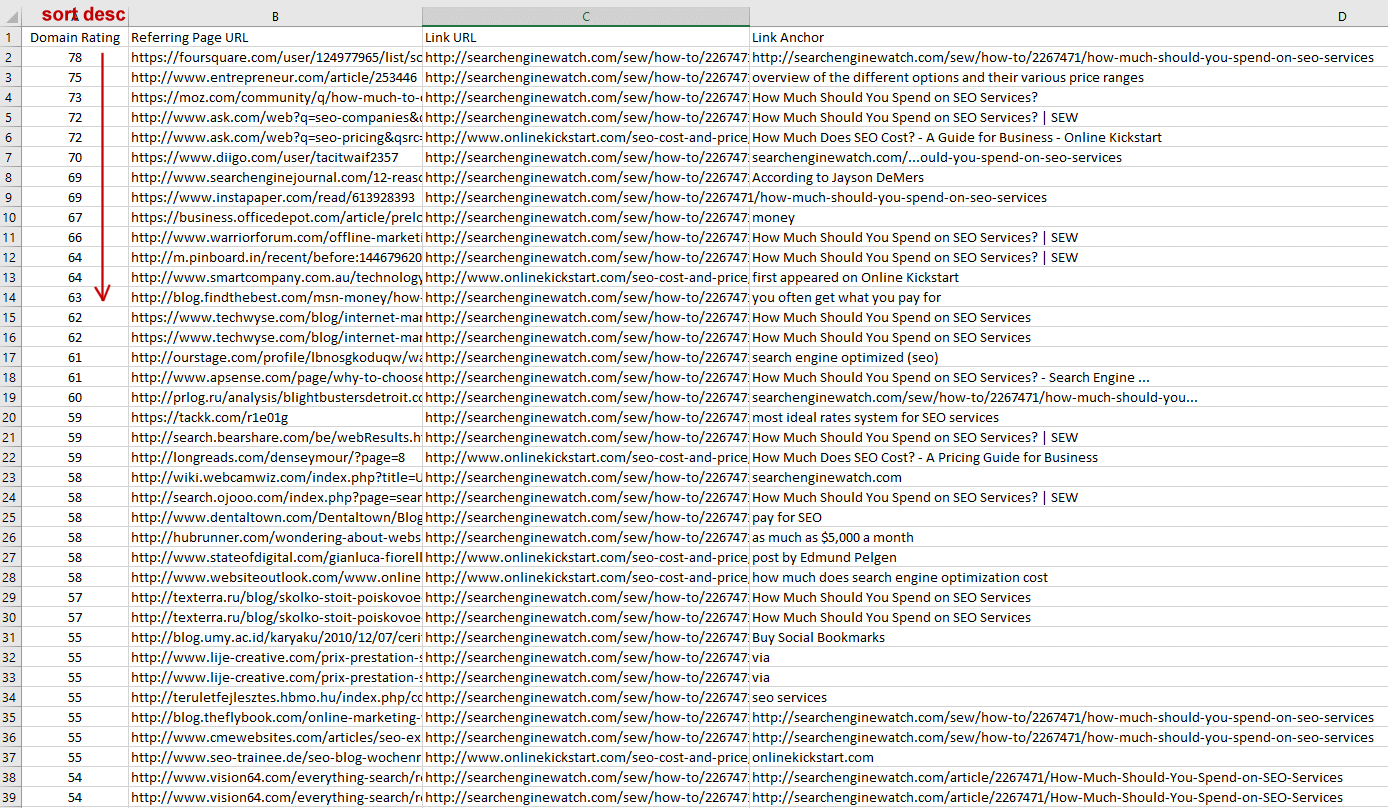Select the Domain Rating cell showing 60
Image resolution: width=1388 pixels, height=808 pixels.
coord(75,397)
